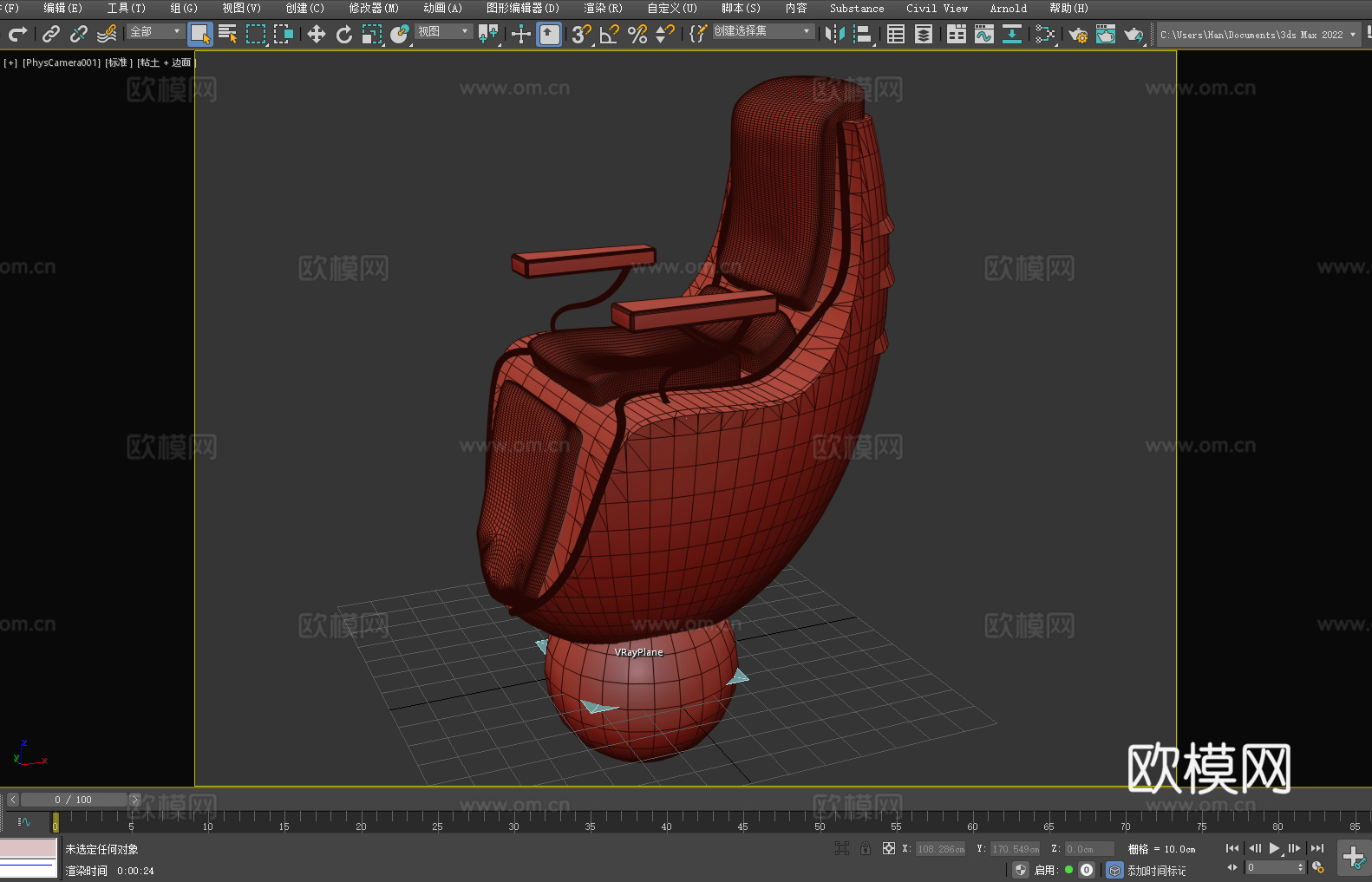Toggle the 3D Snaps button
The width and height of the screenshot is (1372, 882).
tap(582, 34)
